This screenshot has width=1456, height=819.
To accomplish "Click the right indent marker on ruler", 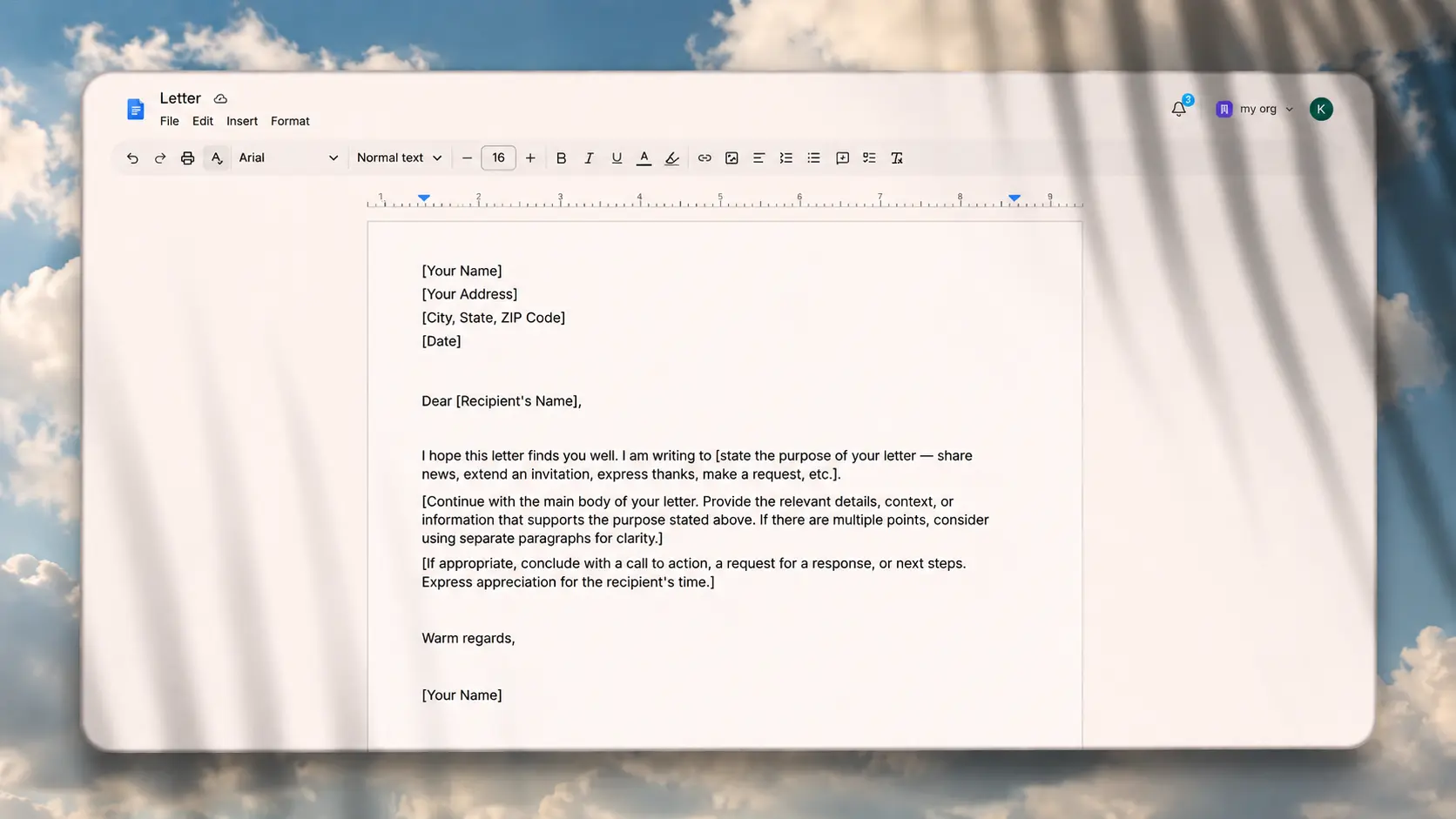I will pos(1014,198).
